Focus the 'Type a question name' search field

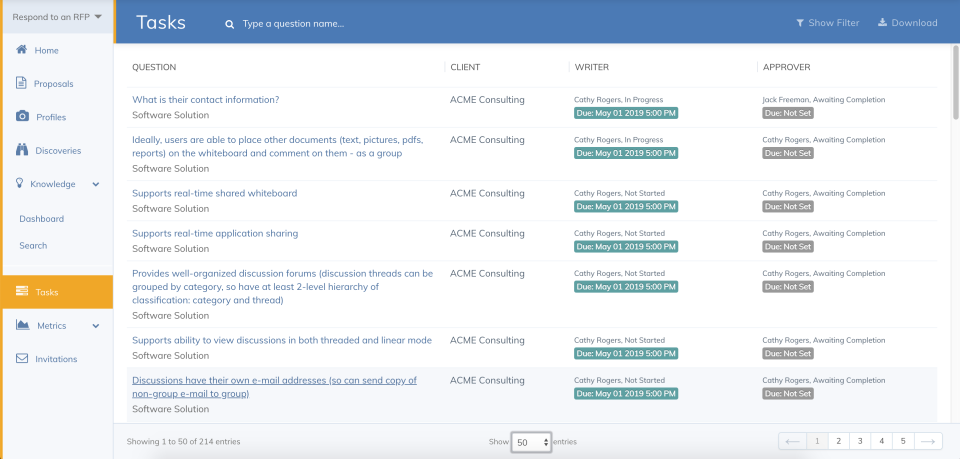pos(293,24)
